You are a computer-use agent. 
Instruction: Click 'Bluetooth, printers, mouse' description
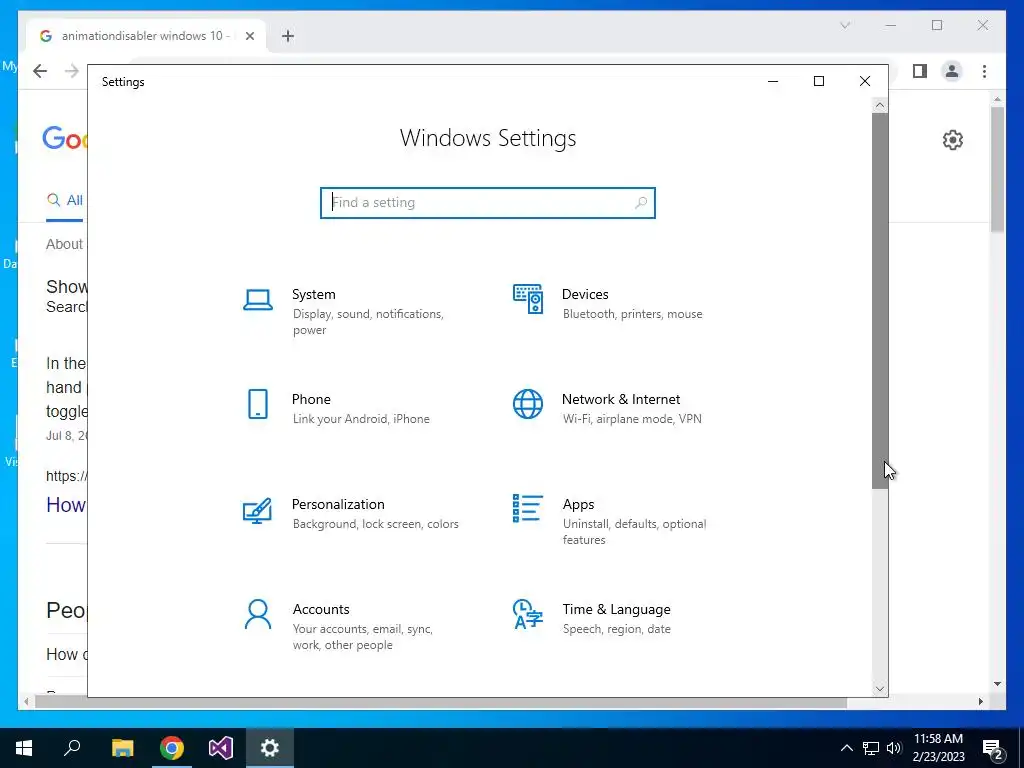coord(633,314)
